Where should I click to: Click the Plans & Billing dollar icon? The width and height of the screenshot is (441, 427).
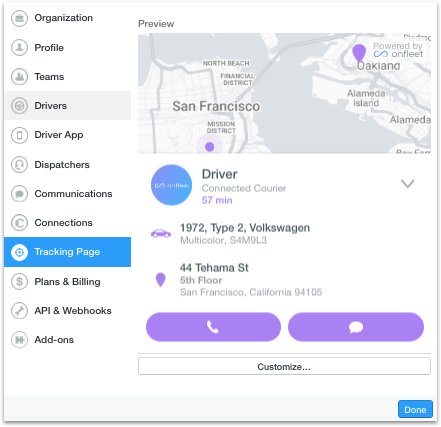19,282
